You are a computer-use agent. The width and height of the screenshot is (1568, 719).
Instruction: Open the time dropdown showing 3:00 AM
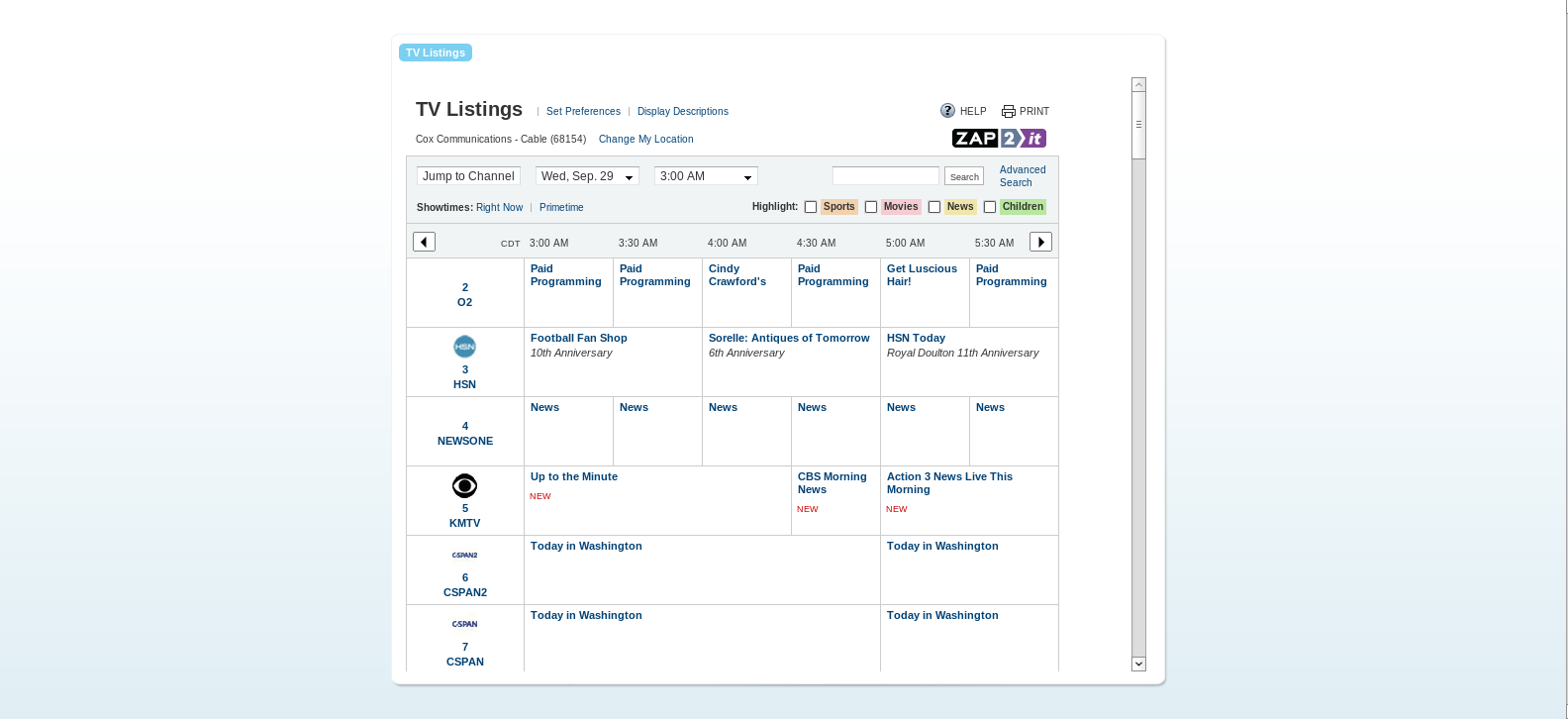[706, 176]
